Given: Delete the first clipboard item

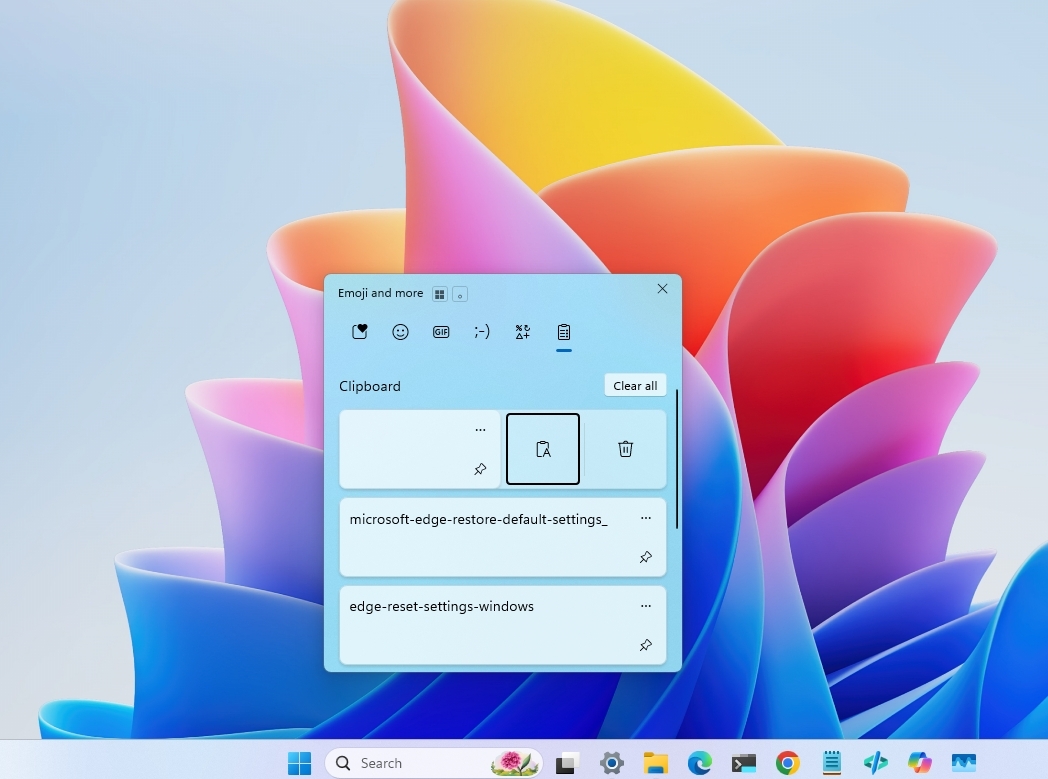Looking at the screenshot, I should [626, 449].
